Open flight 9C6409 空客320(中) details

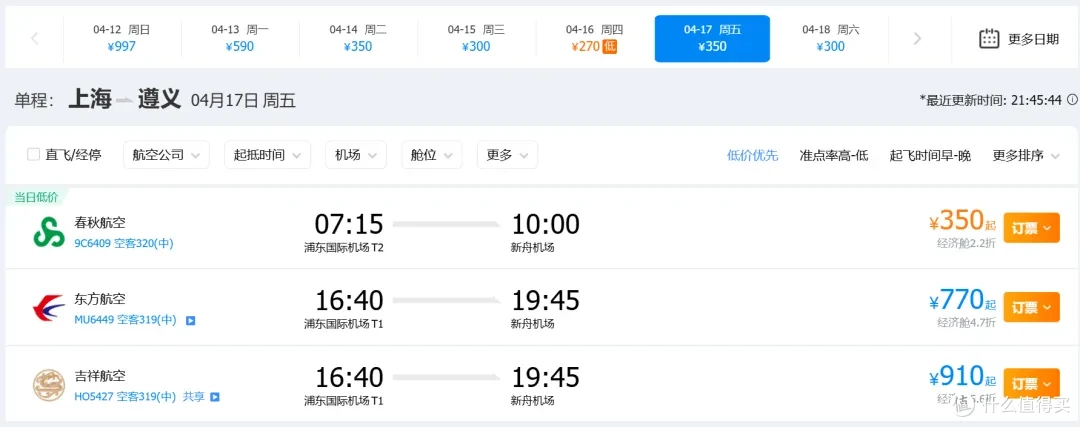click(123, 243)
